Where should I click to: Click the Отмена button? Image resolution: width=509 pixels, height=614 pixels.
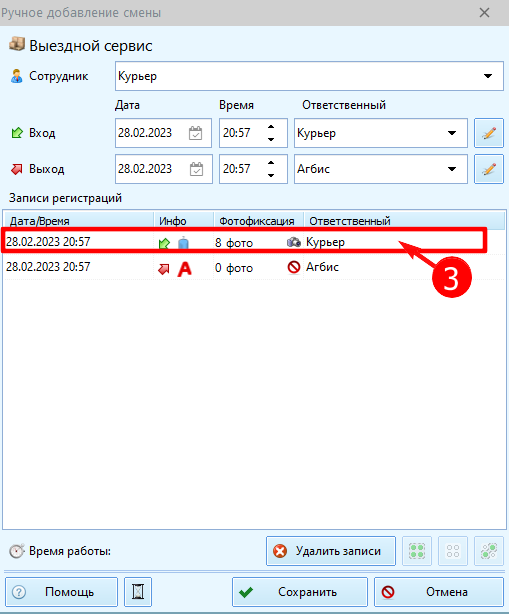439,592
